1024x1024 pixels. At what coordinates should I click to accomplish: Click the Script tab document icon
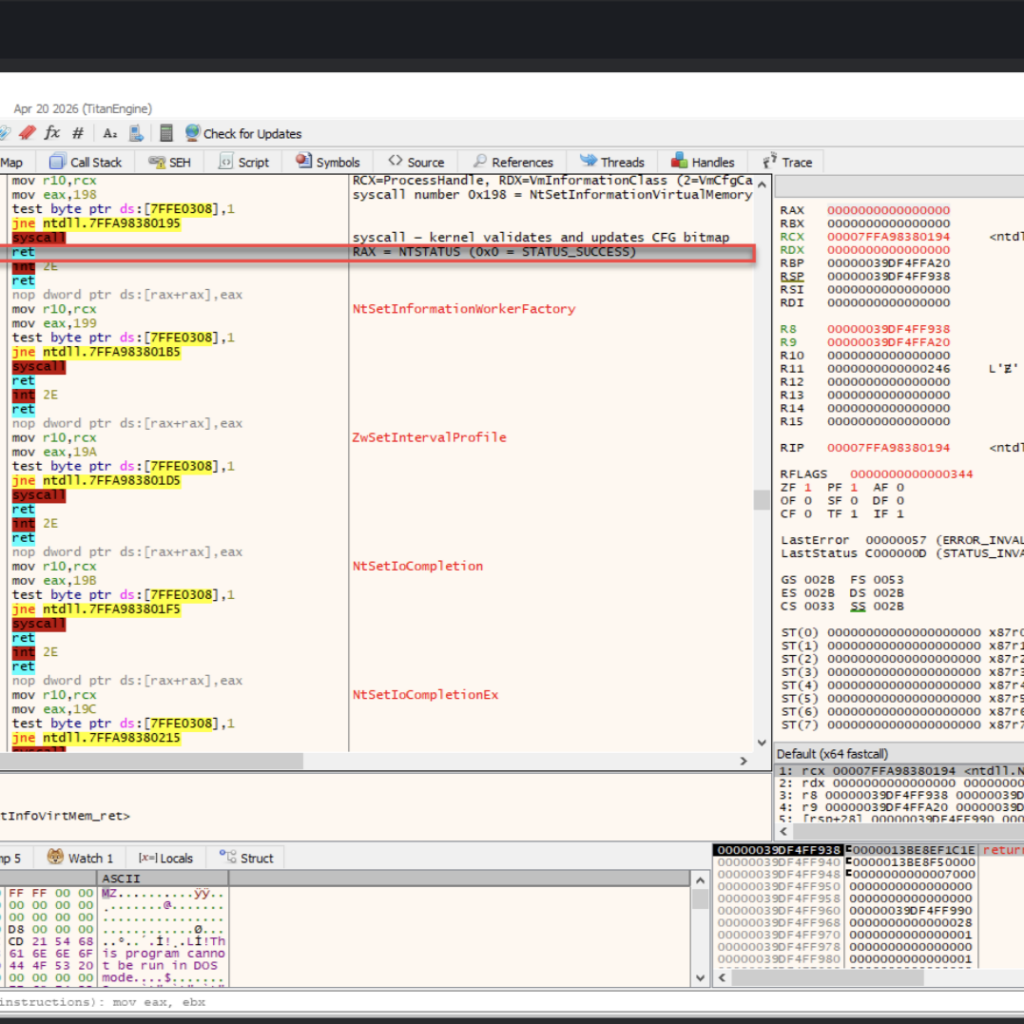[225, 162]
